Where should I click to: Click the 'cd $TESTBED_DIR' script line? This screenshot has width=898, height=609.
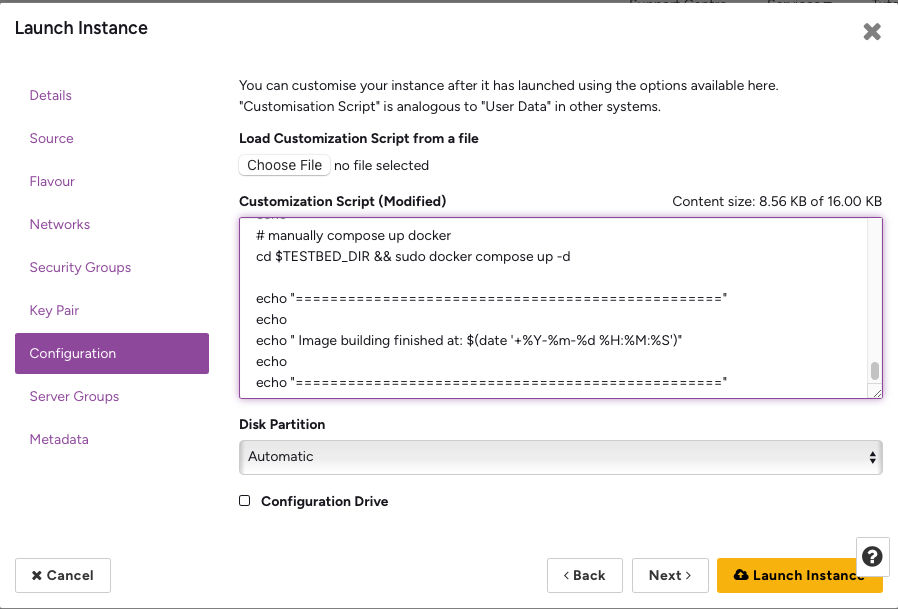(413, 257)
